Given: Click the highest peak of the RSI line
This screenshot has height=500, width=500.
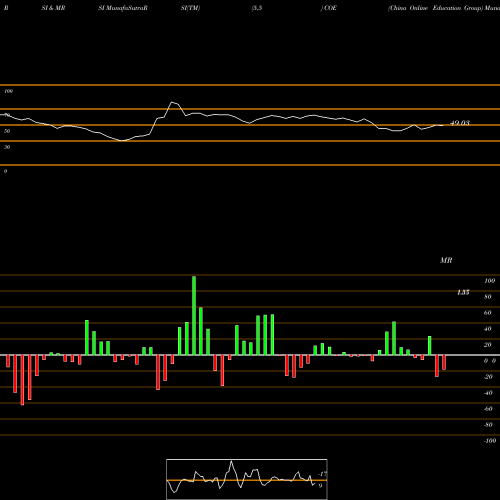Looking at the screenshot, I should click(x=172, y=102).
